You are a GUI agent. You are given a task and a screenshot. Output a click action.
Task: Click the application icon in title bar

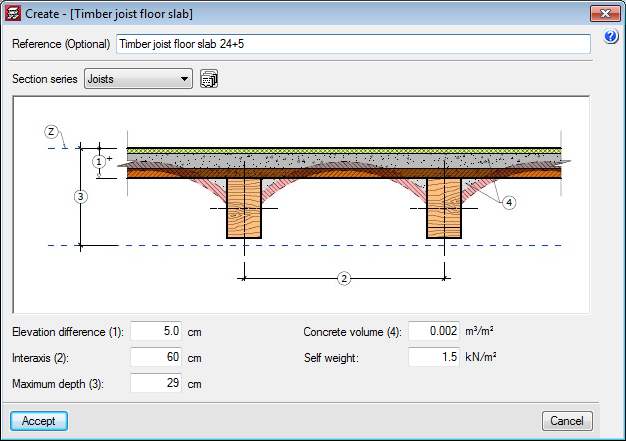coord(14,14)
